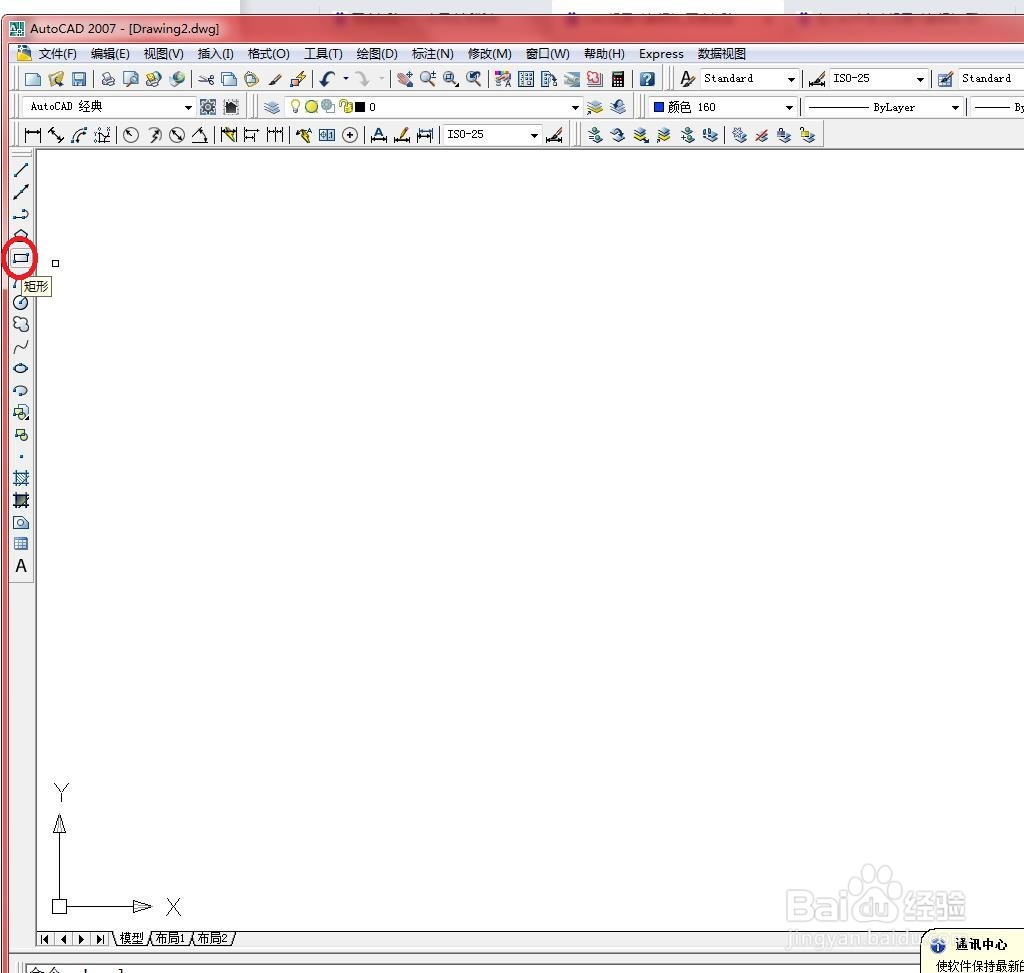This screenshot has width=1024, height=973.
Task: Click the Undo arrow icon
Action: (327, 79)
